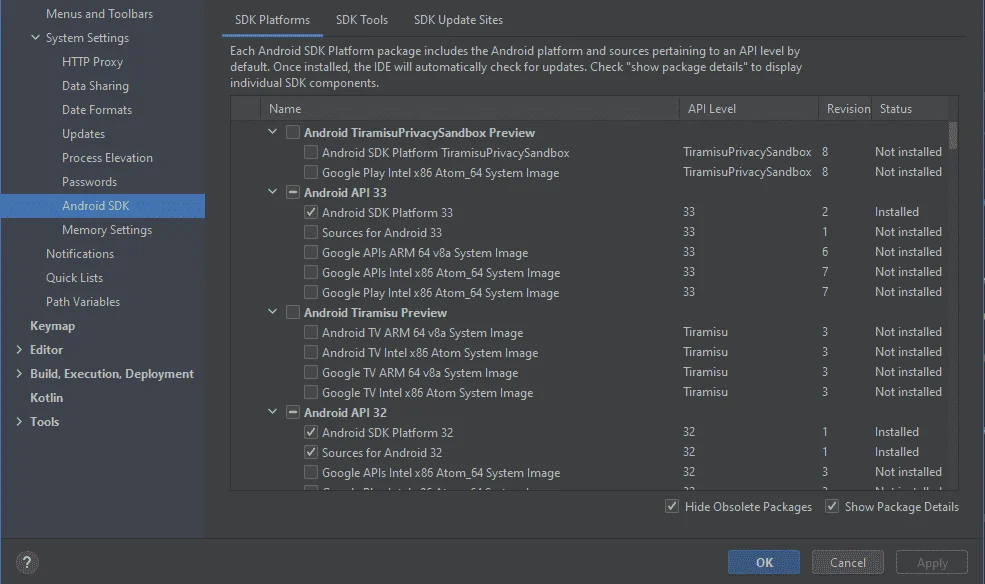Expand the Editor settings section
This screenshot has width=985, height=584.
[x=19, y=350]
